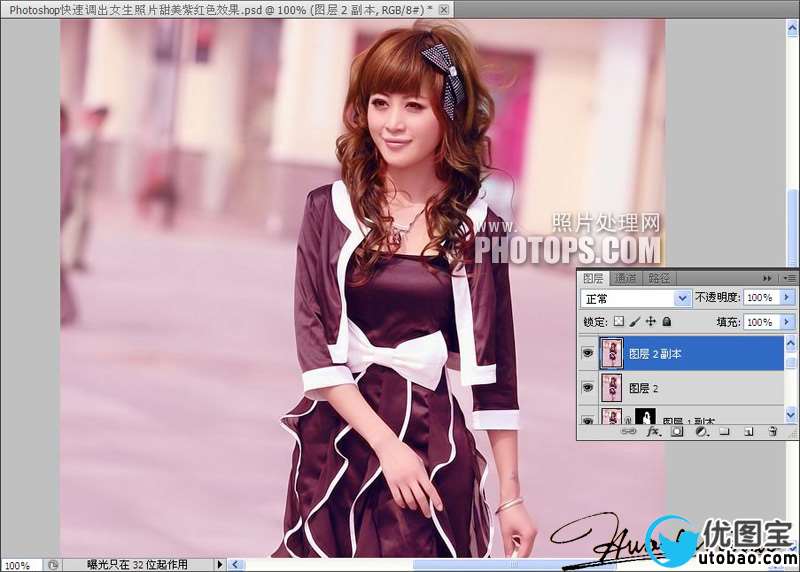This screenshot has height=572, width=800.
Task: Click the 填充 label
Action: pos(729,322)
